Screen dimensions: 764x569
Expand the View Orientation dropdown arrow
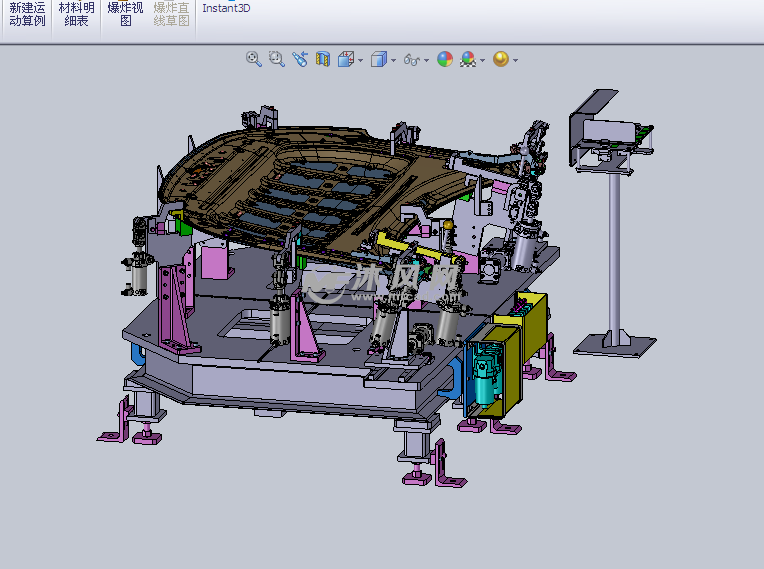click(x=360, y=61)
